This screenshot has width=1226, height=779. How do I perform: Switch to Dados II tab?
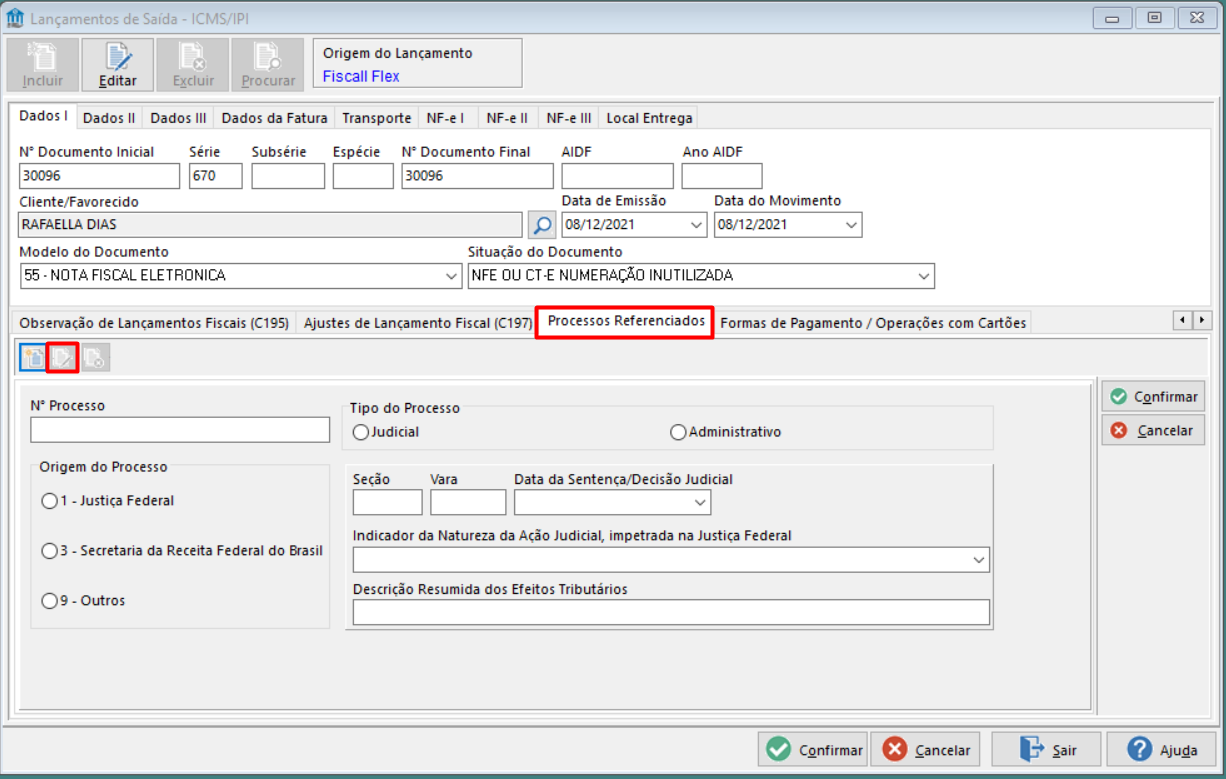coord(109,118)
